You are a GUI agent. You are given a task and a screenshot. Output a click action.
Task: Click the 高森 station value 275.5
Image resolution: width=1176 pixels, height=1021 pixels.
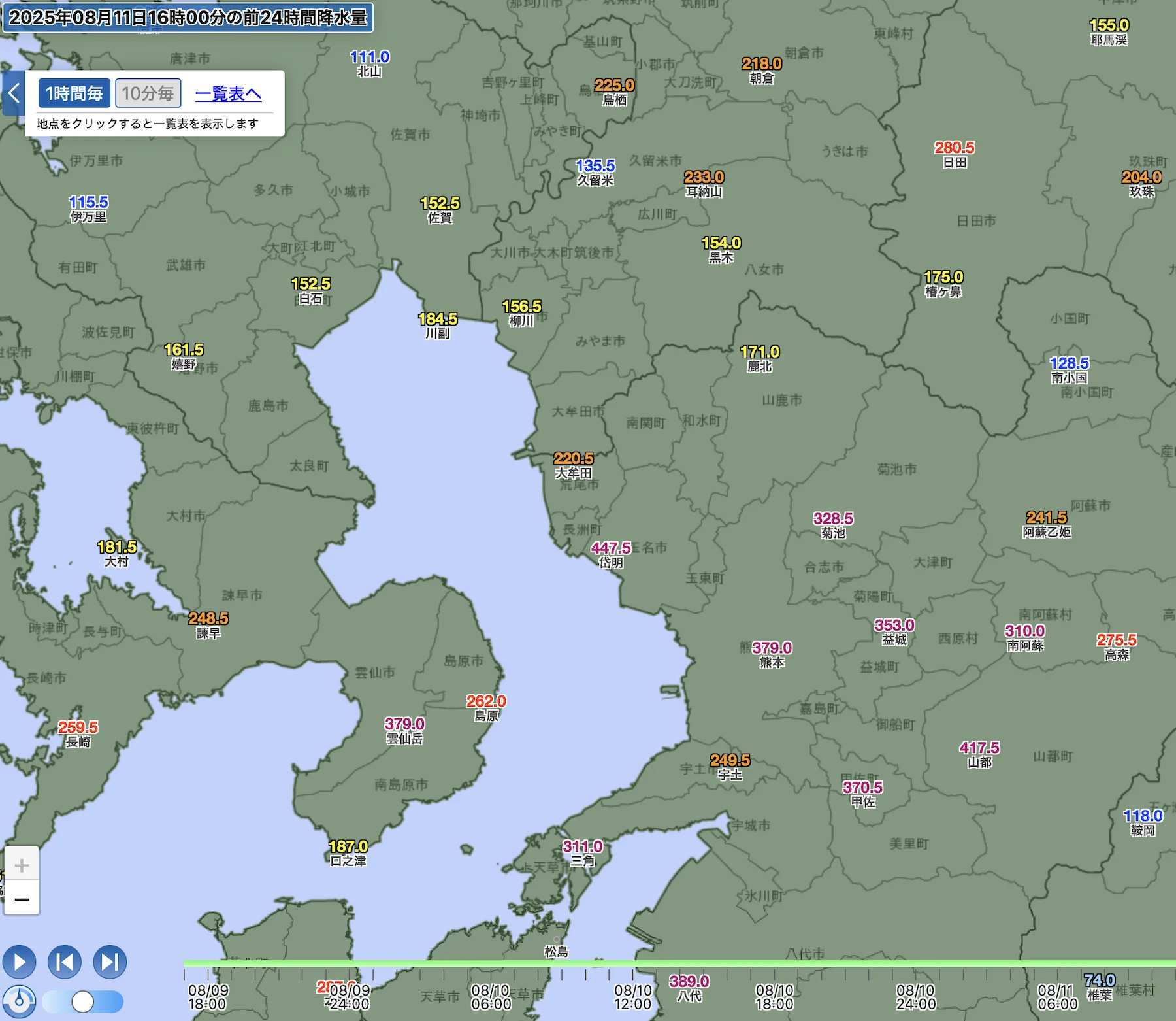1117,641
